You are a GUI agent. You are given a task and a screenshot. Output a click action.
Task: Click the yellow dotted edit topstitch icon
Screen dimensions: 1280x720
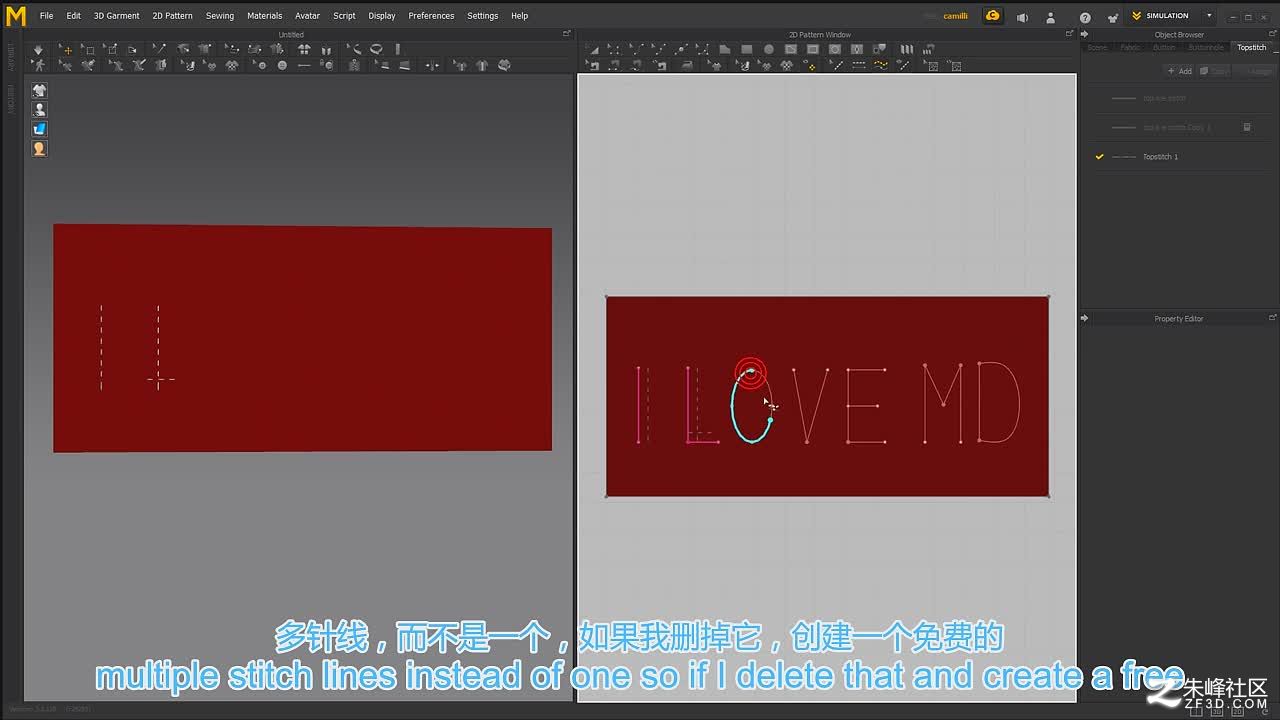click(x=812, y=66)
